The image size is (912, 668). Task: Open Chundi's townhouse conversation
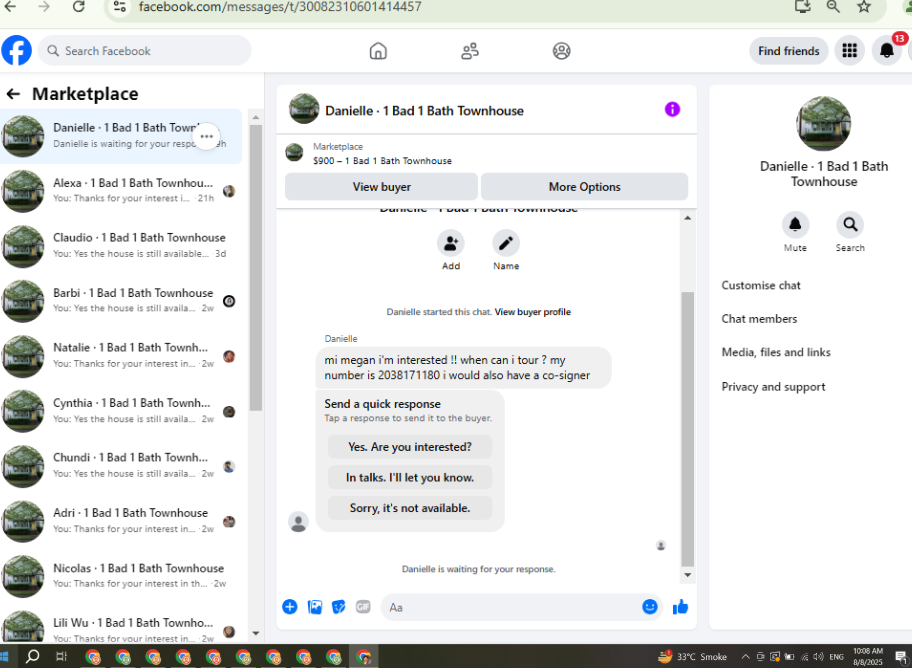(121, 466)
